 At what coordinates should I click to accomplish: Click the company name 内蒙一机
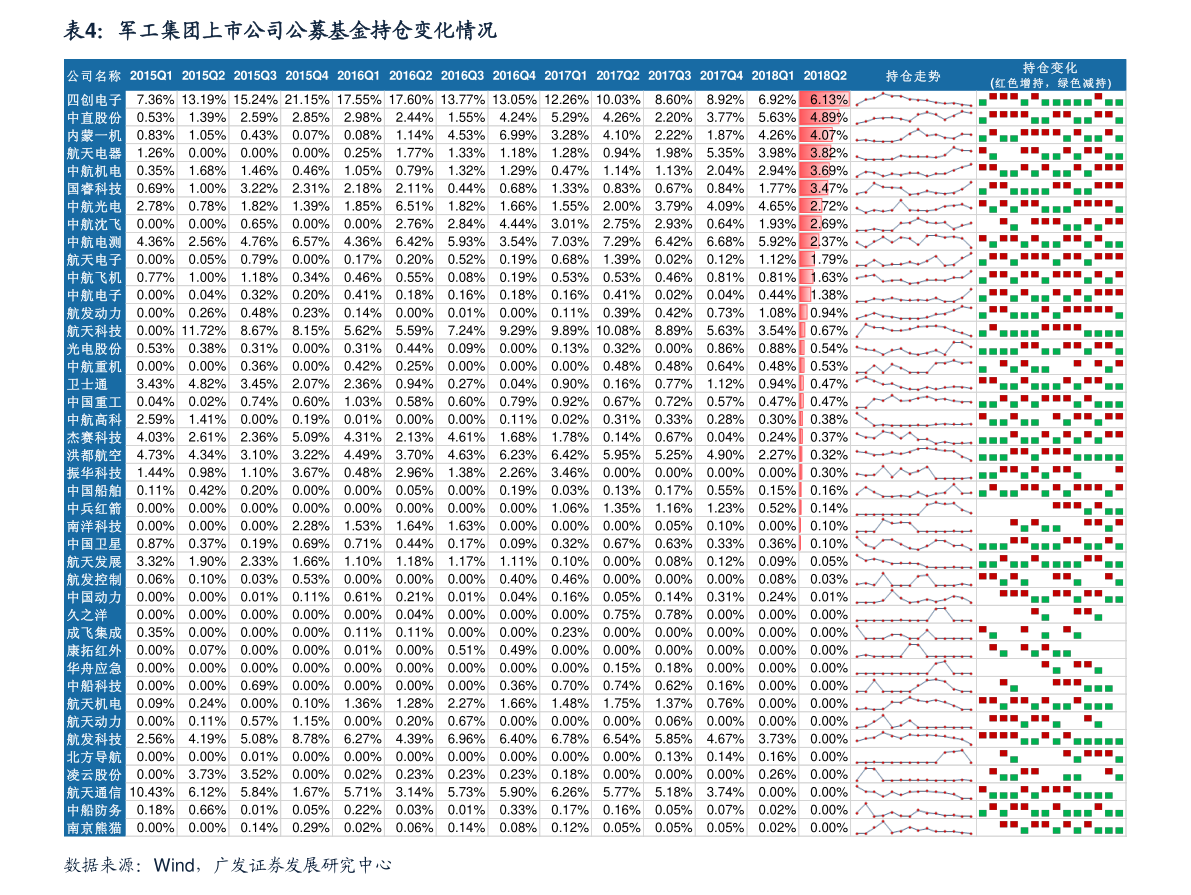point(93,135)
